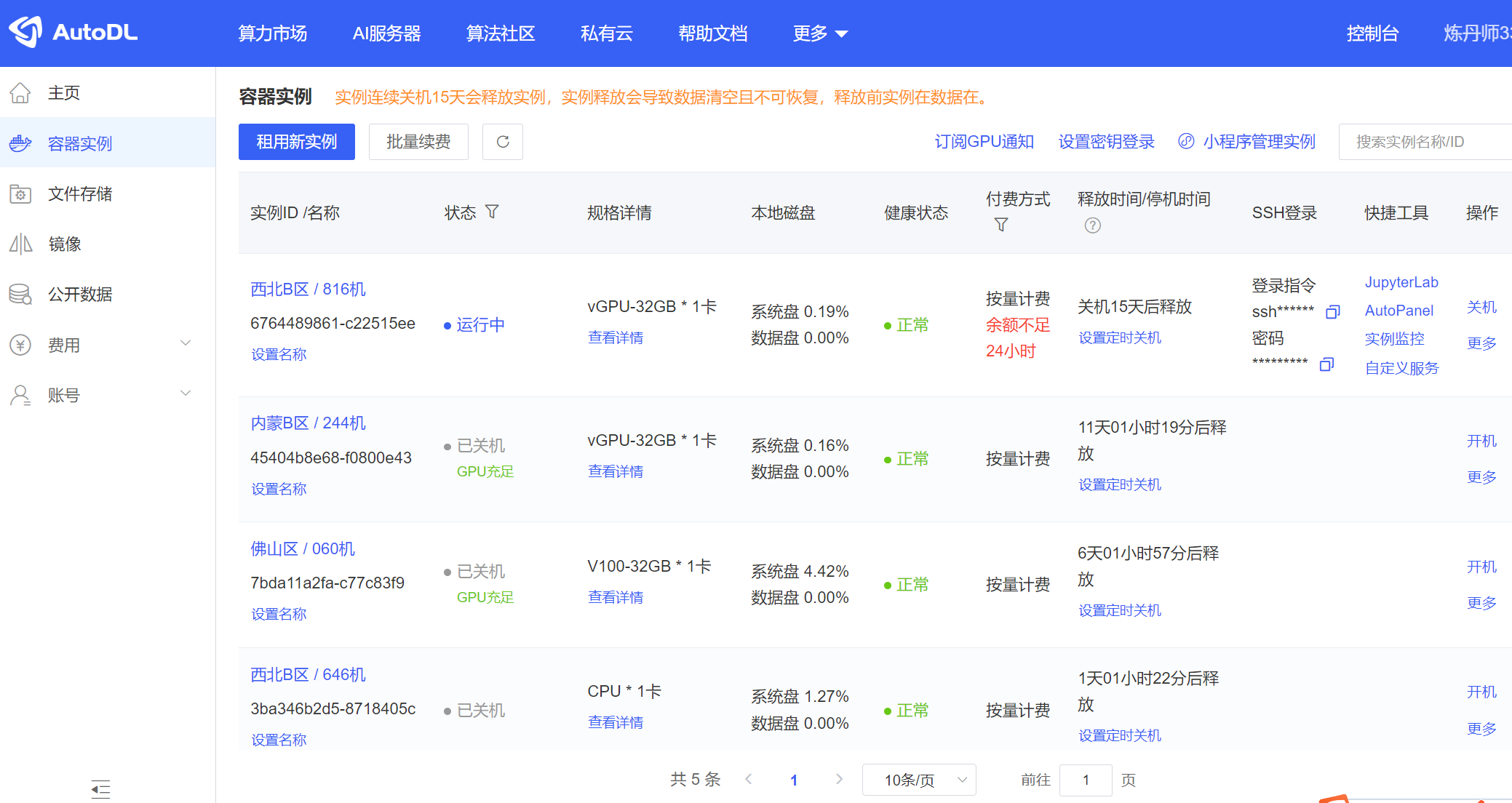1512x803 pixels.
Task: Click the 主页 home icon
Action: 21,92
